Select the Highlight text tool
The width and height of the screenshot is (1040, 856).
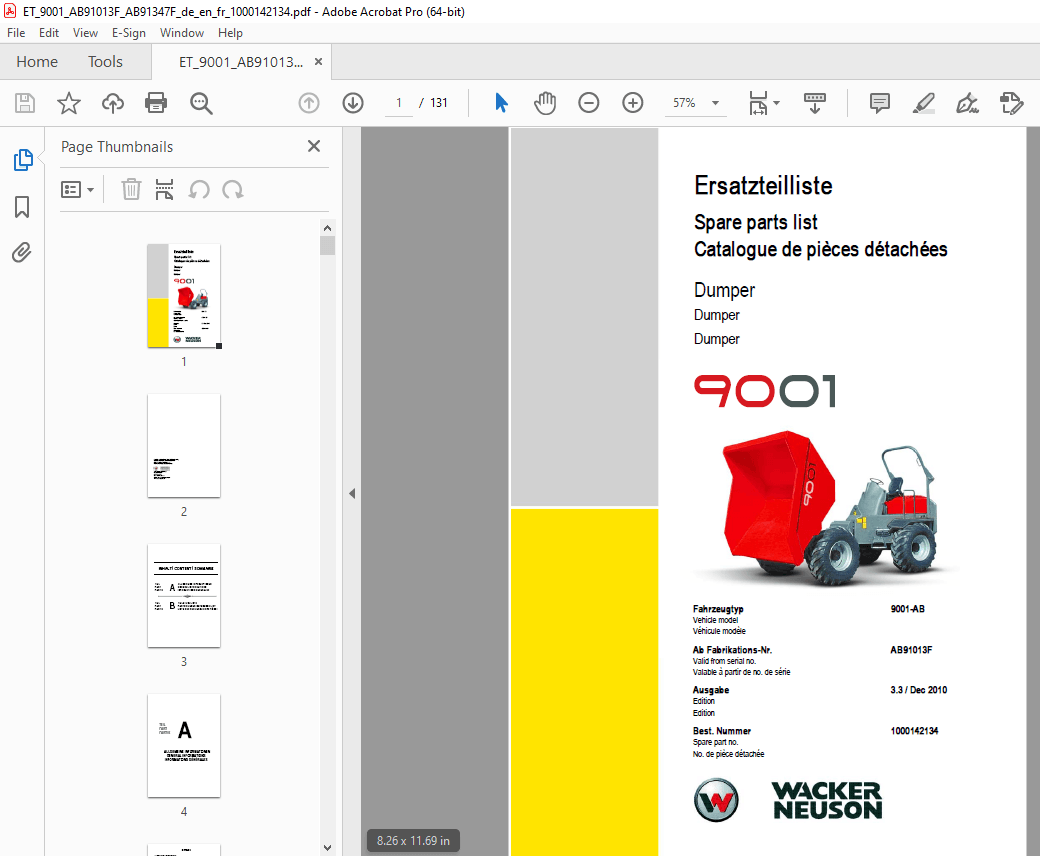coord(923,102)
